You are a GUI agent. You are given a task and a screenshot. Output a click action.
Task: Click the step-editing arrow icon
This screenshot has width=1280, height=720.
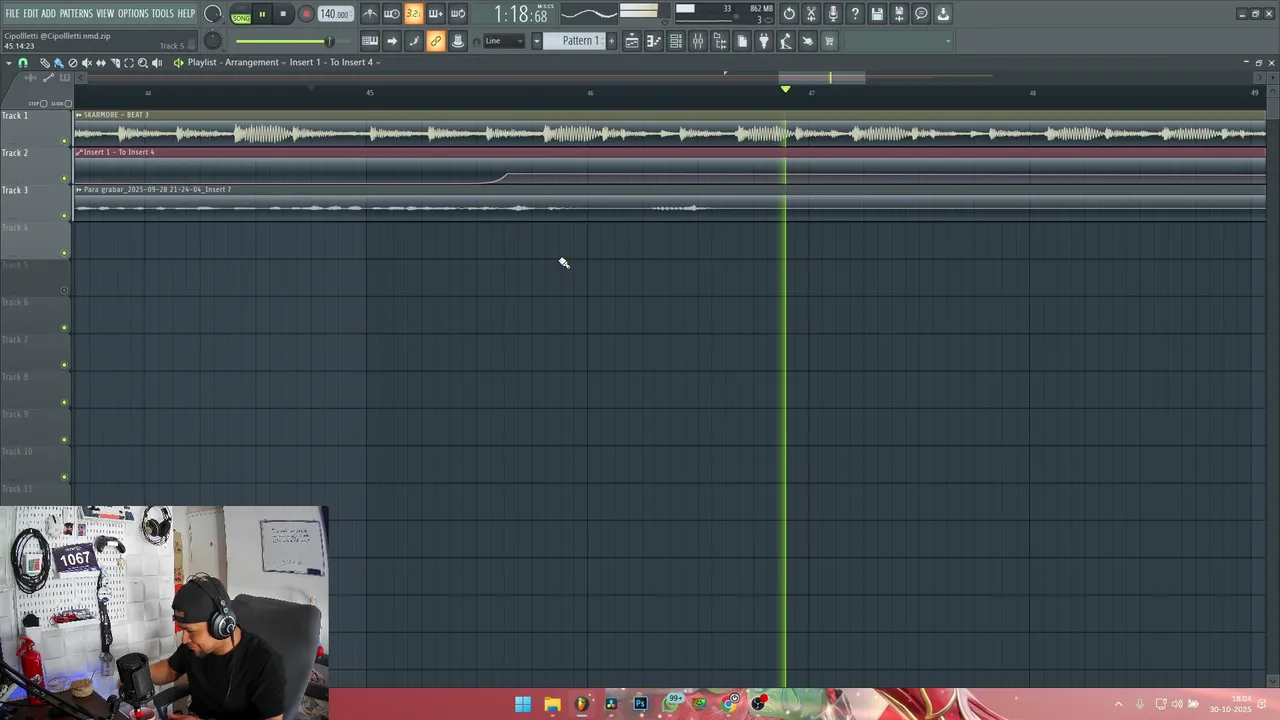pyautogui.click(x=392, y=41)
